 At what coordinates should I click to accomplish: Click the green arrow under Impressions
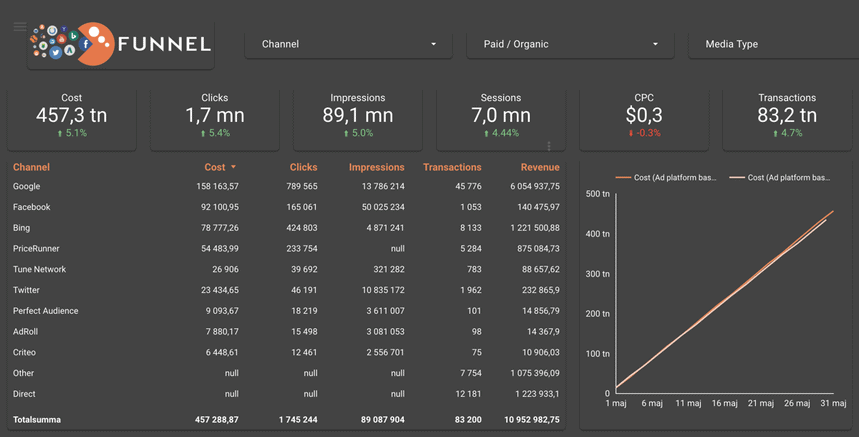[344, 133]
